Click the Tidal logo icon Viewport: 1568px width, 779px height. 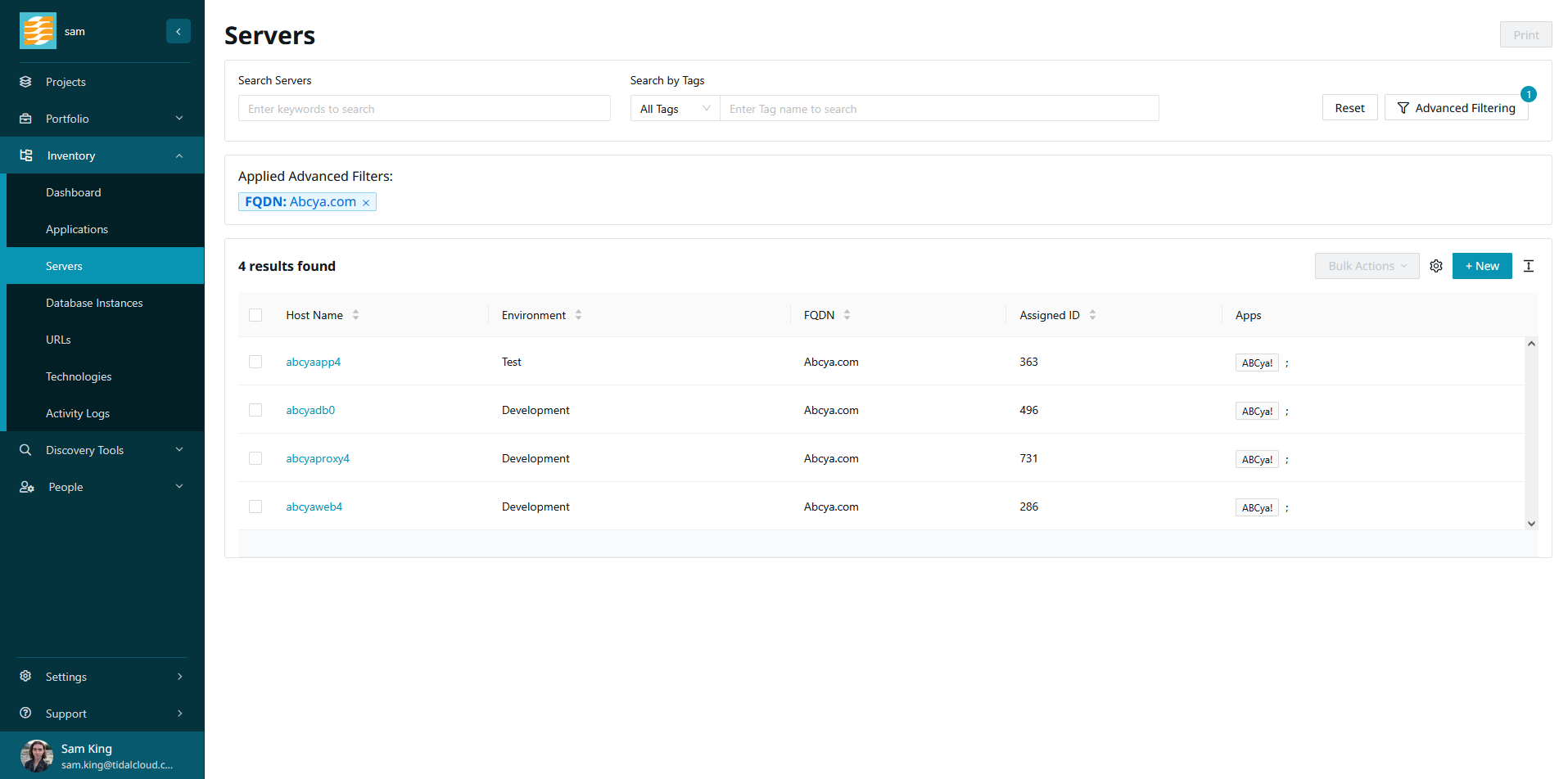coord(38,31)
